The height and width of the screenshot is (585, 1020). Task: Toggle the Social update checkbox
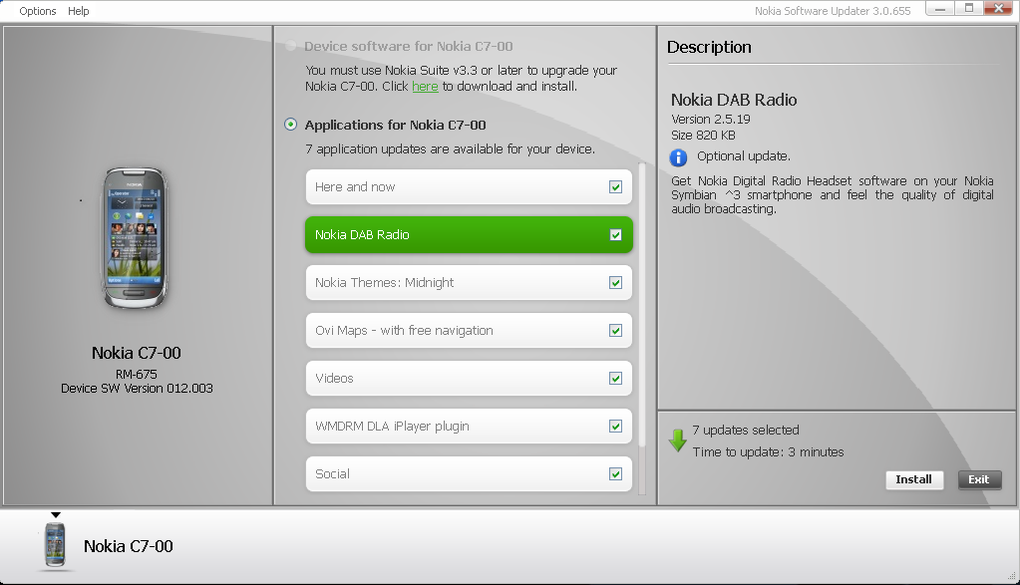[x=615, y=474]
